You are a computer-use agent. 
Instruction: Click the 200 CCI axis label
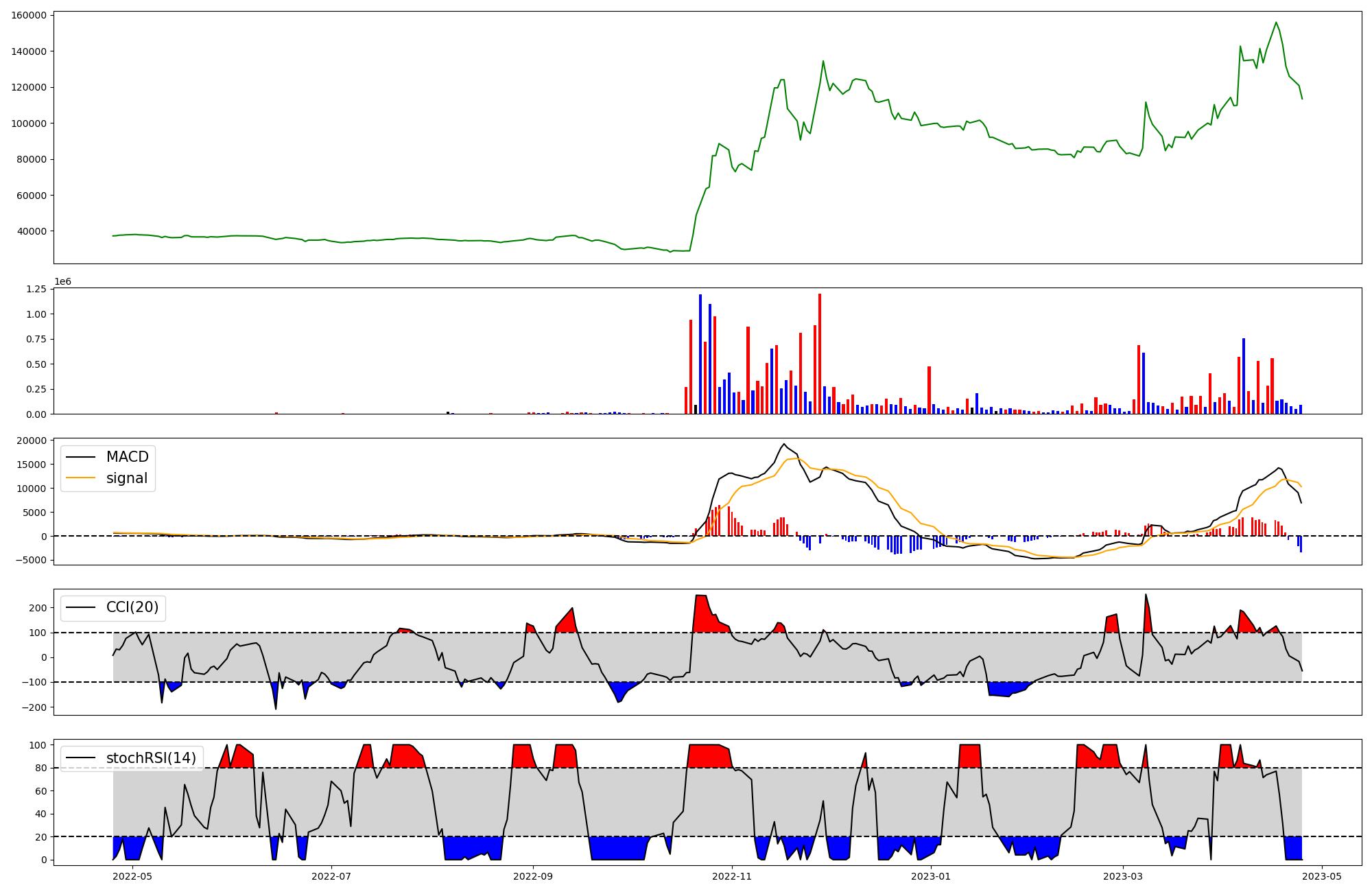coord(38,608)
